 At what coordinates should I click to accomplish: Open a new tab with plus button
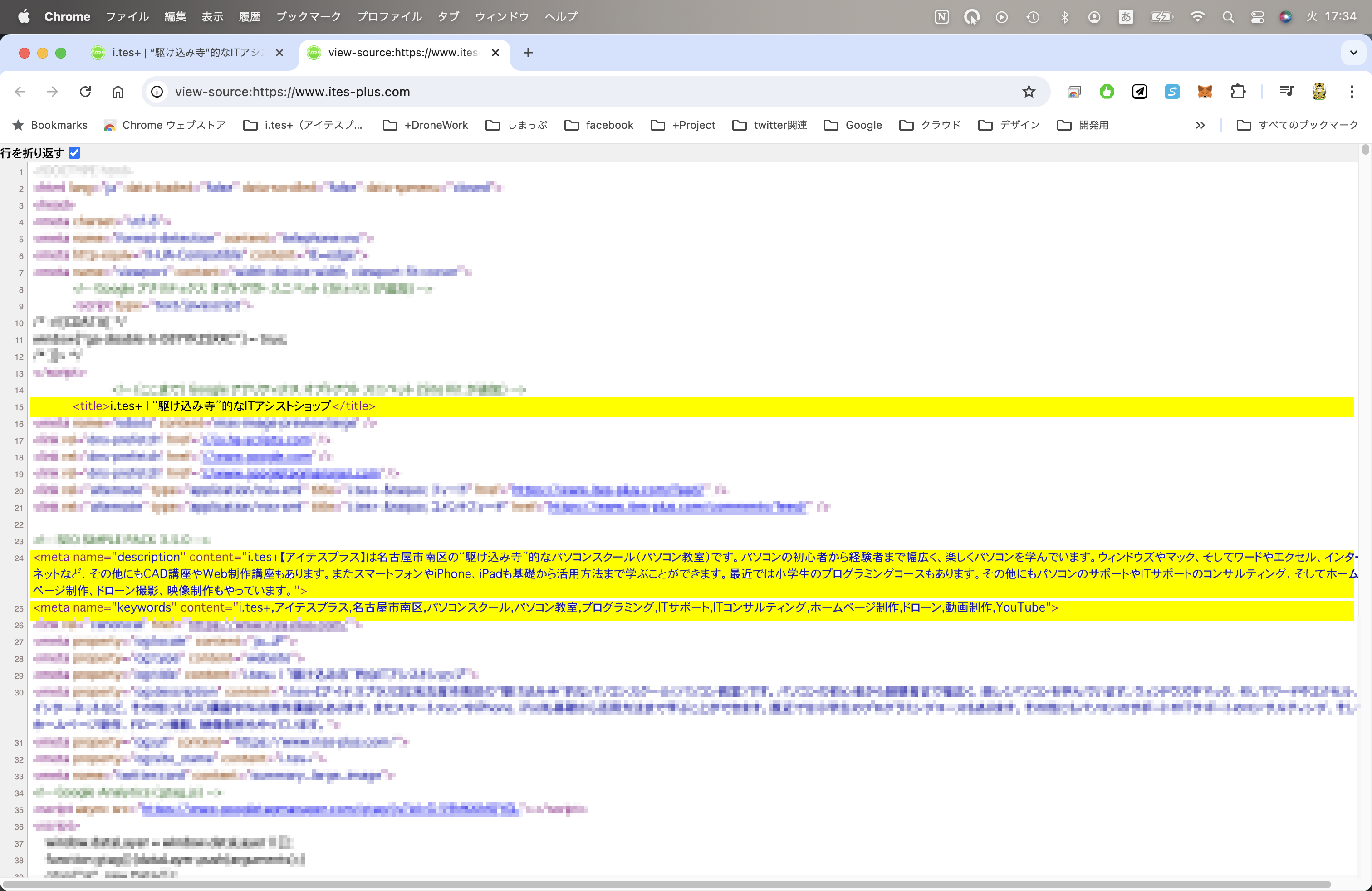tap(528, 53)
